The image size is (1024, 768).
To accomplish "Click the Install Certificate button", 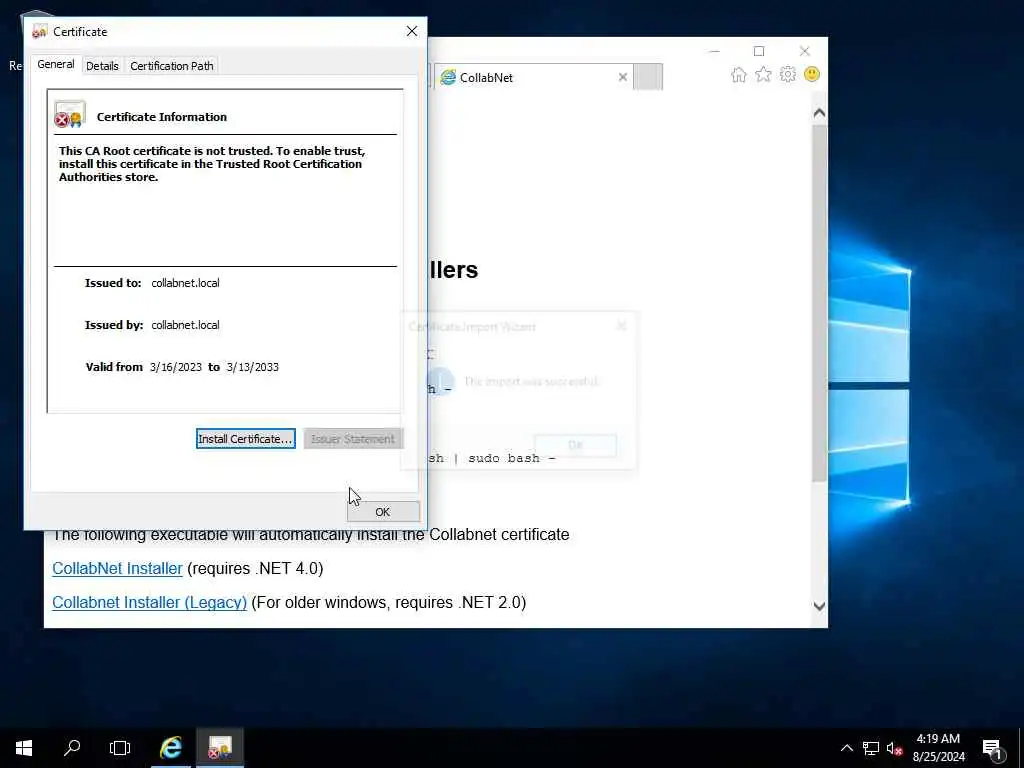I will click(x=246, y=439).
